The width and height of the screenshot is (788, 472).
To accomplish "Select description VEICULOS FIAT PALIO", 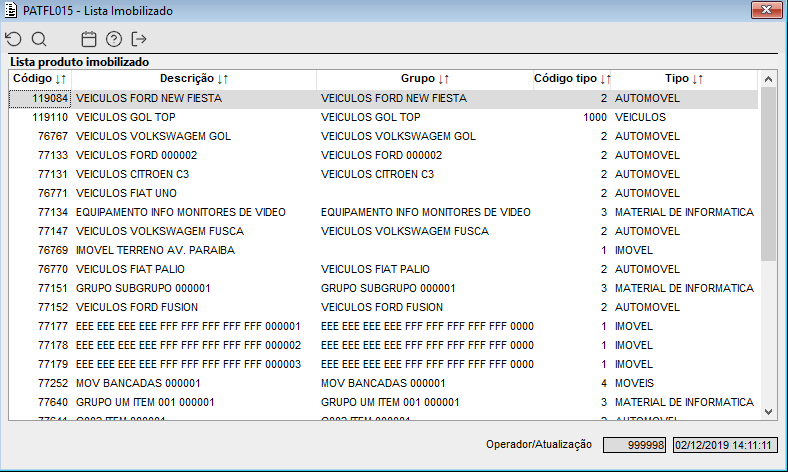I will [x=130, y=269].
